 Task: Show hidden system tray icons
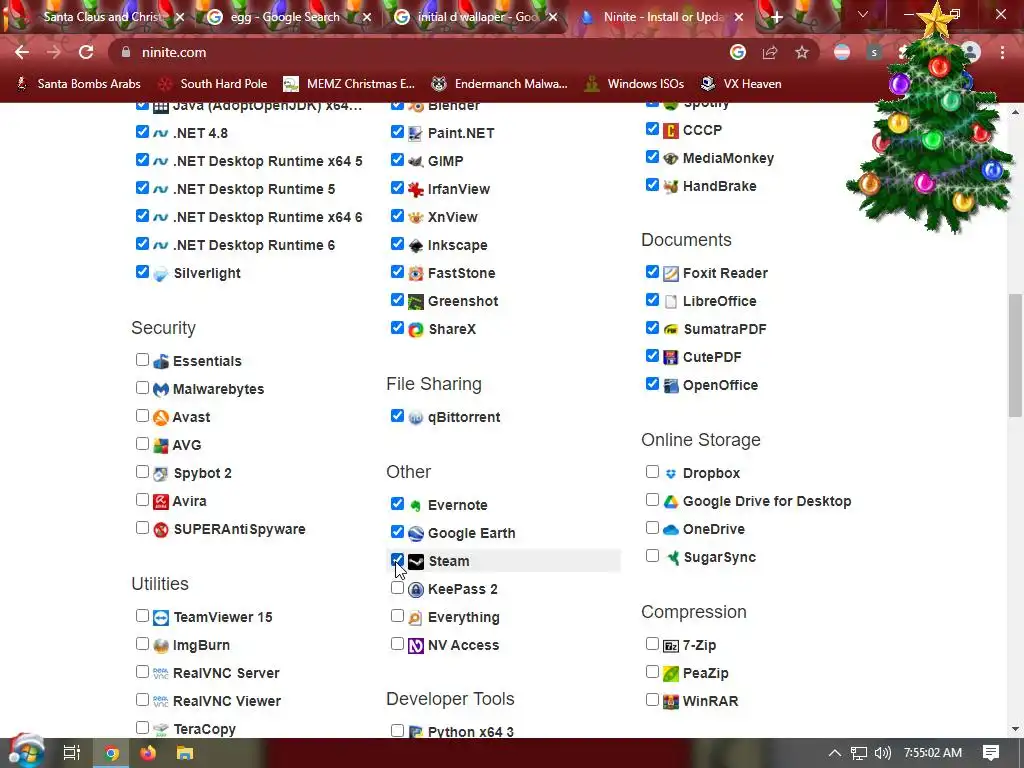tap(834, 753)
